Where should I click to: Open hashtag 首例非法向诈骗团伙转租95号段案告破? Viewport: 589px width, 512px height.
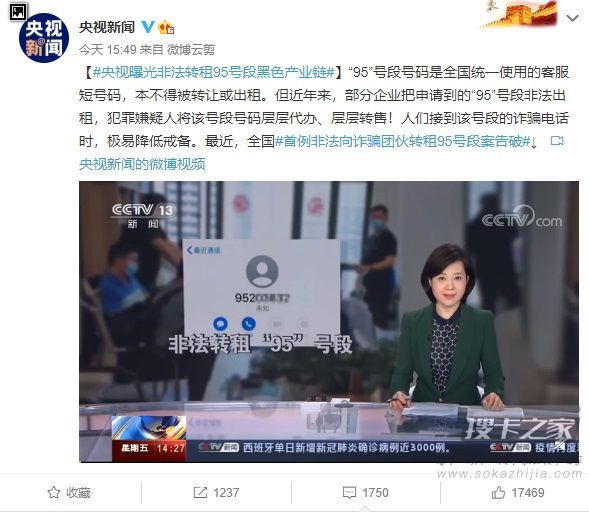click(402, 141)
